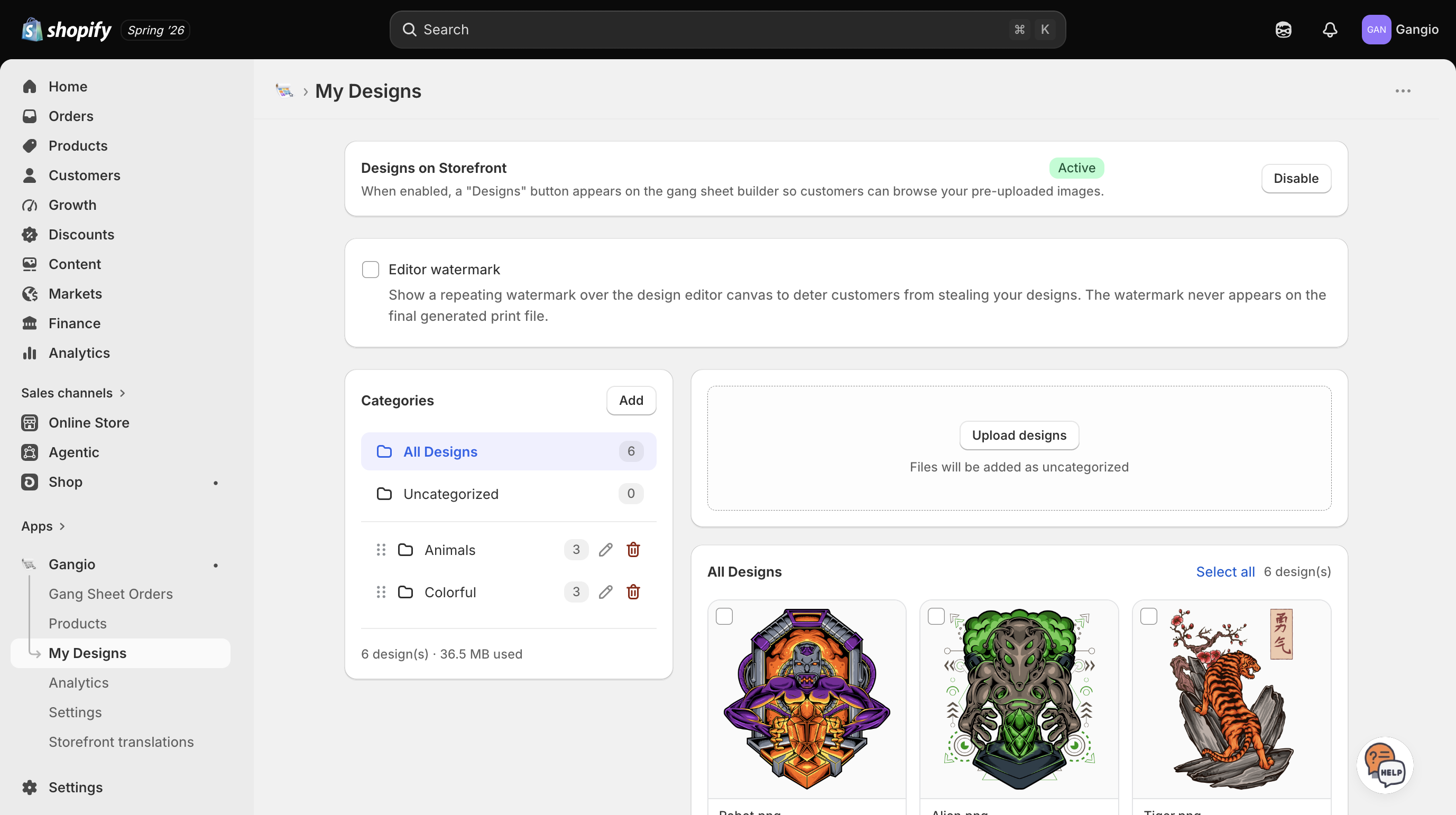Expand the Apps section
The width and height of the screenshot is (1456, 815).
pyautogui.click(x=43, y=526)
